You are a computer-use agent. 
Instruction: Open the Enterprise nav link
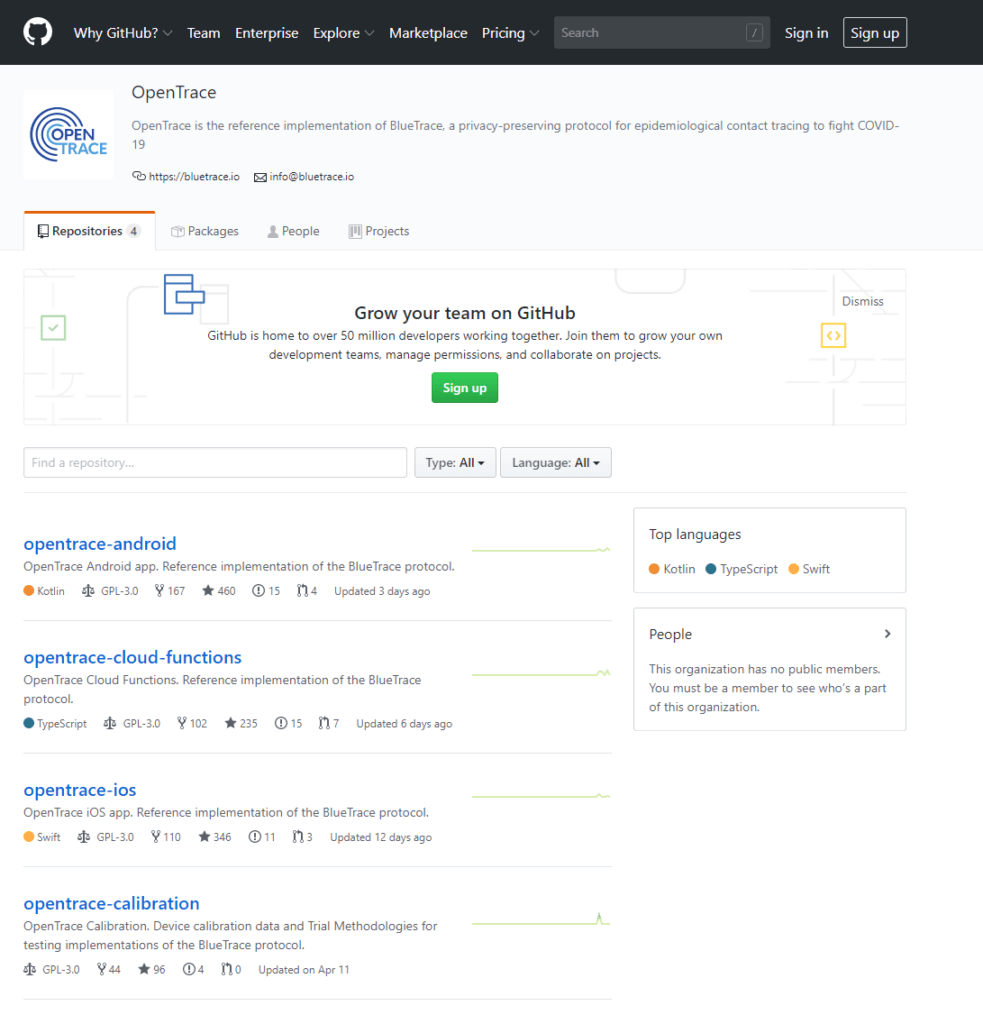click(266, 33)
